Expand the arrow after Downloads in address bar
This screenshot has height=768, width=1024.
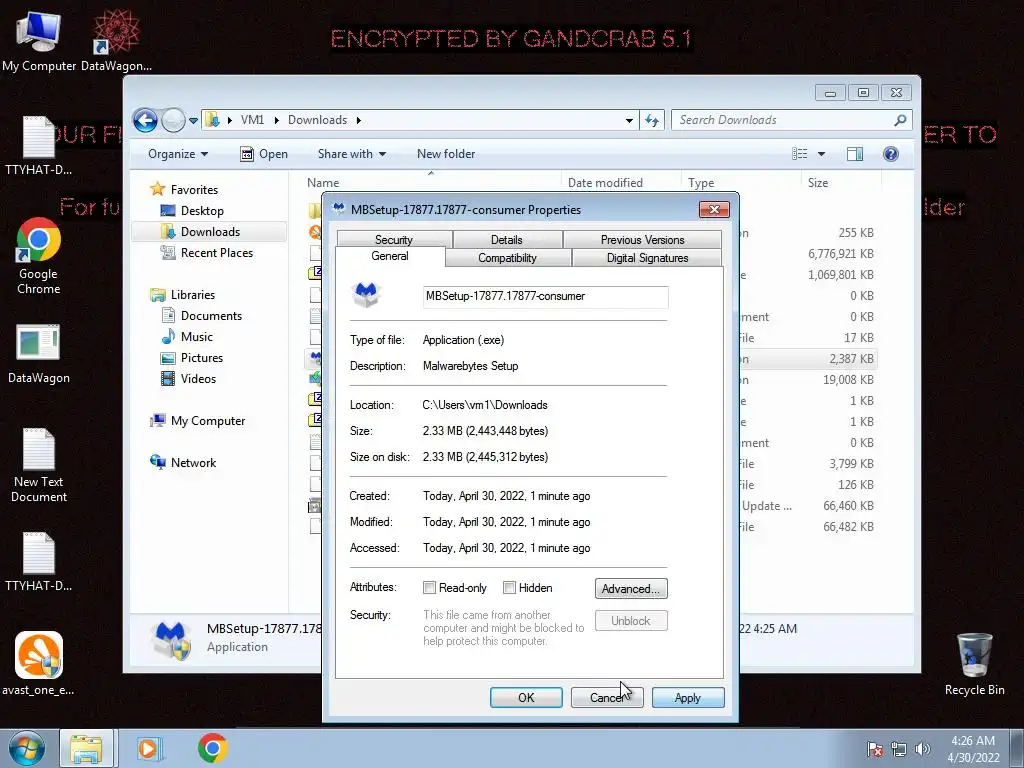(359, 120)
